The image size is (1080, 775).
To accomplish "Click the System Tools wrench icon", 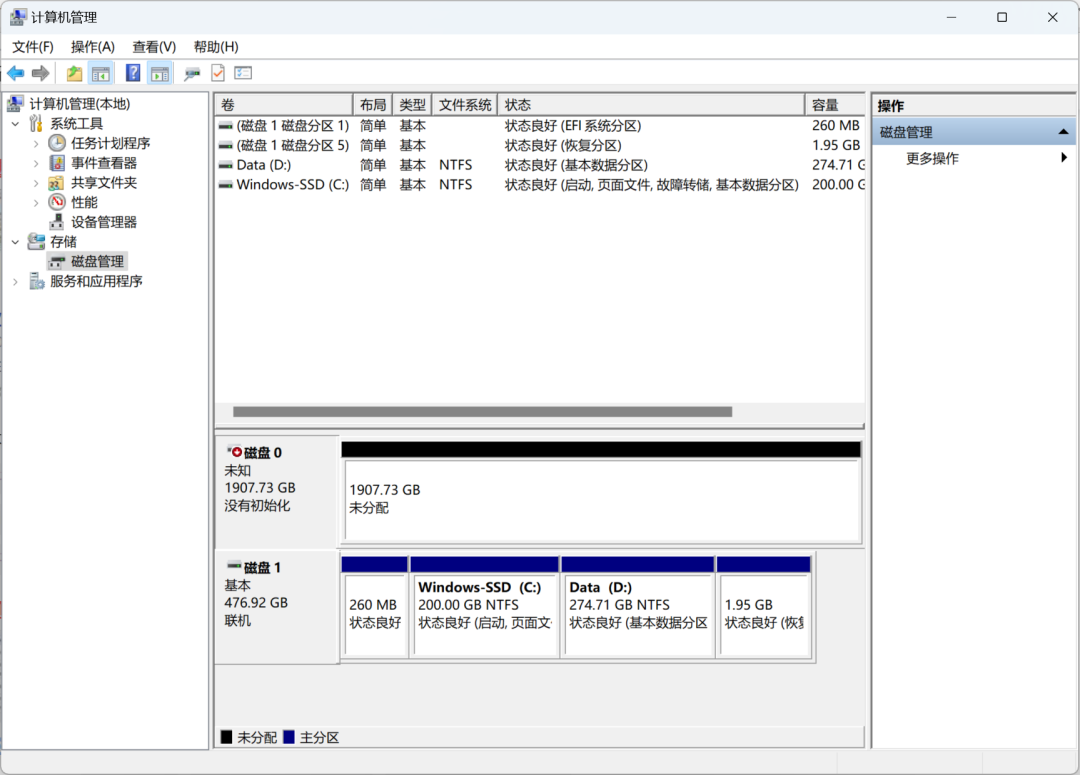I will click(37, 124).
